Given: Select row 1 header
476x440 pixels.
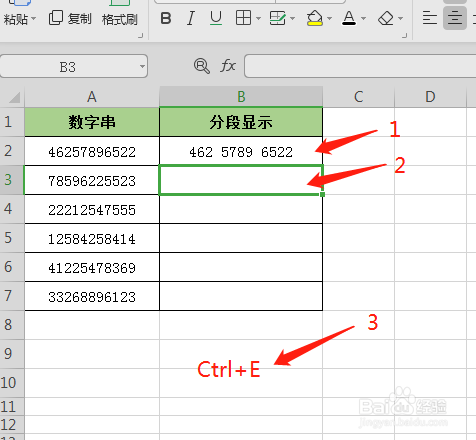Looking at the screenshot, I should coord(12,122).
